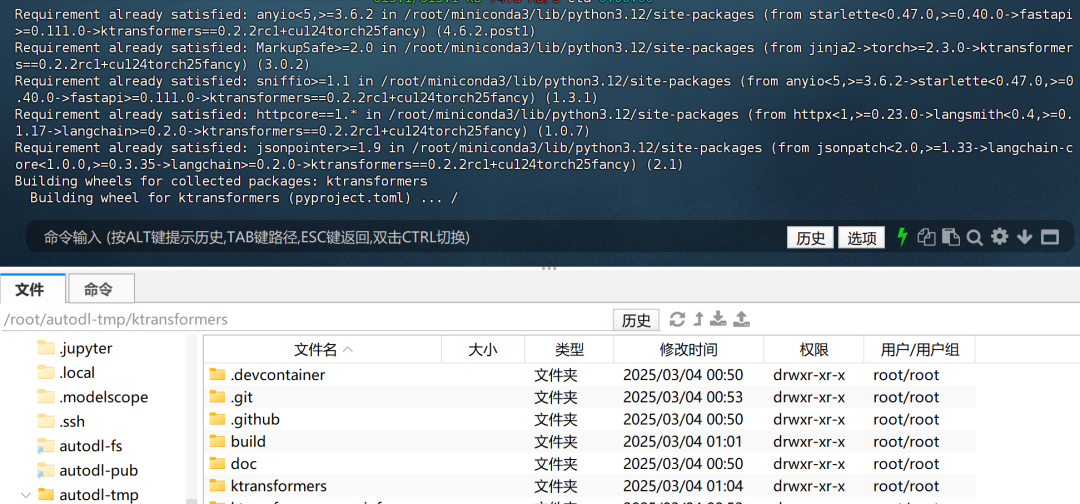Select the build folder in the file list
The height and width of the screenshot is (504, 1080).
(248, 441)
